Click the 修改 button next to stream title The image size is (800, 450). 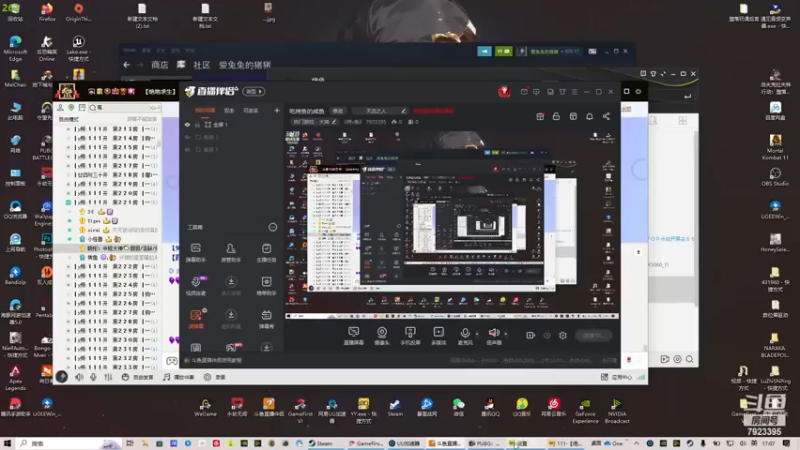coord(338,111)
